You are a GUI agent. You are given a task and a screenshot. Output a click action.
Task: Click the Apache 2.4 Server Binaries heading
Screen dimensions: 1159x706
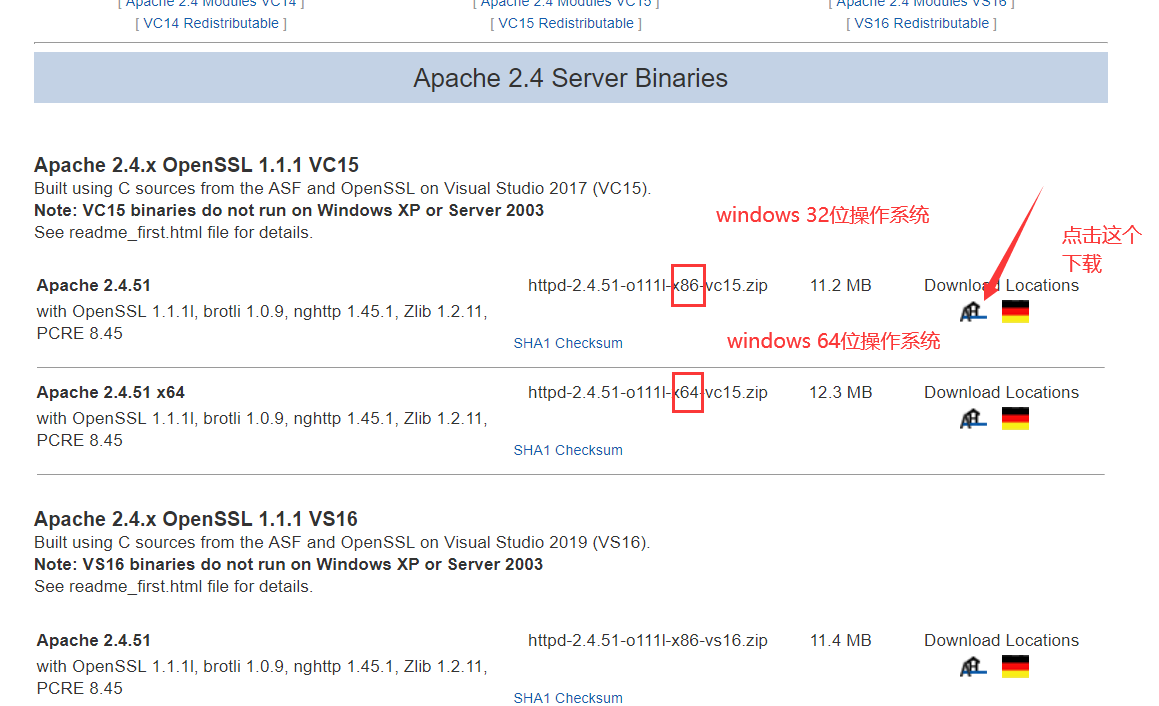[570, 78]
